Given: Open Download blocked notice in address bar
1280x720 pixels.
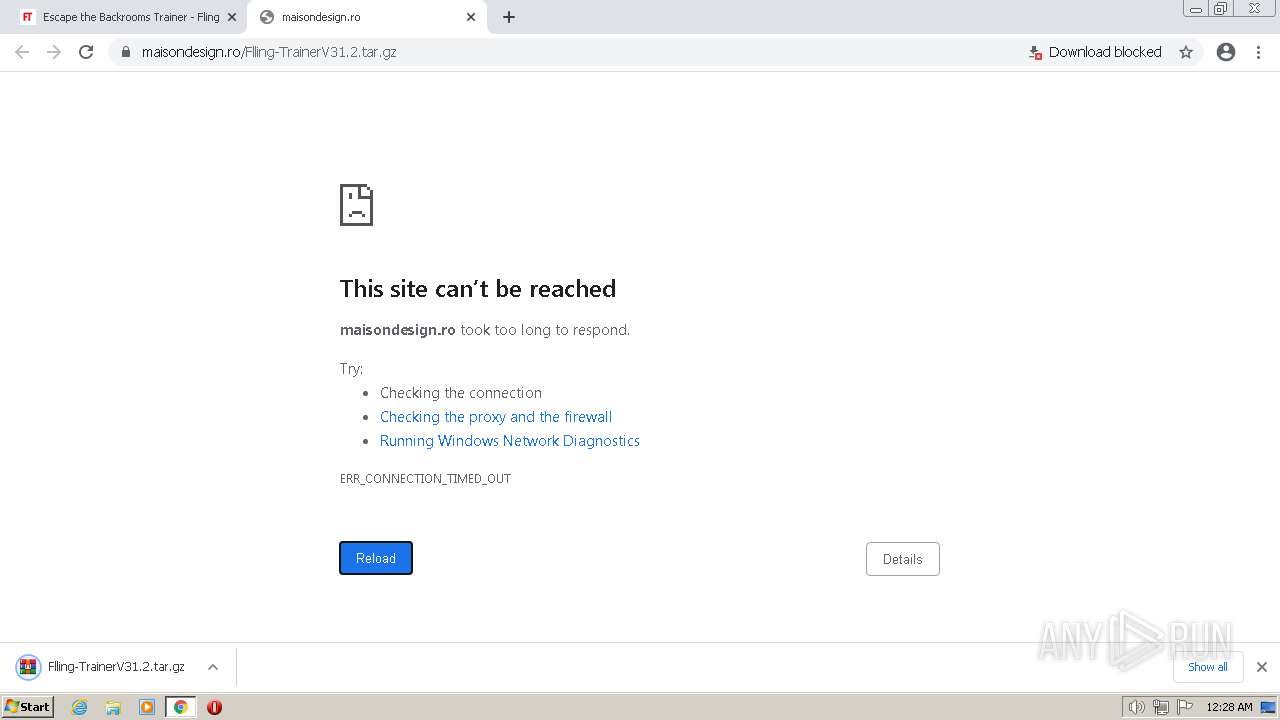Looking at the screenshot, I should (x=1095, y=52).
